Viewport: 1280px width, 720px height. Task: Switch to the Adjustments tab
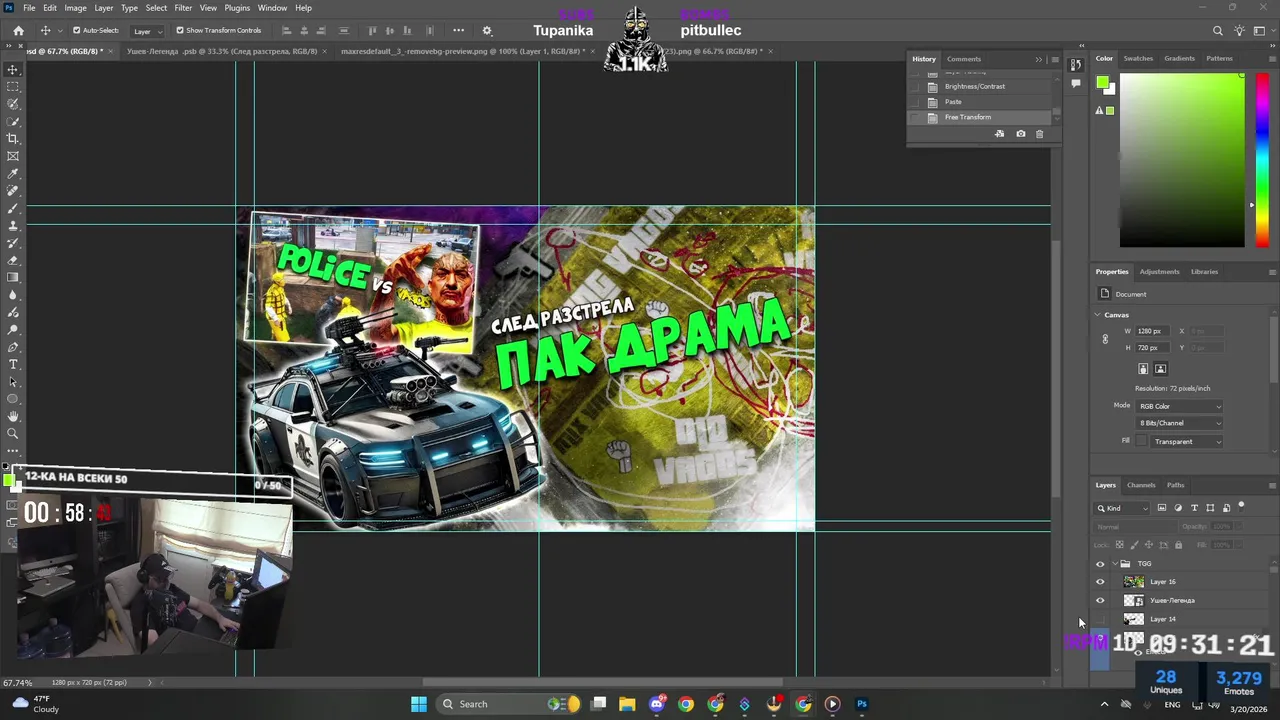point(1160,272)
